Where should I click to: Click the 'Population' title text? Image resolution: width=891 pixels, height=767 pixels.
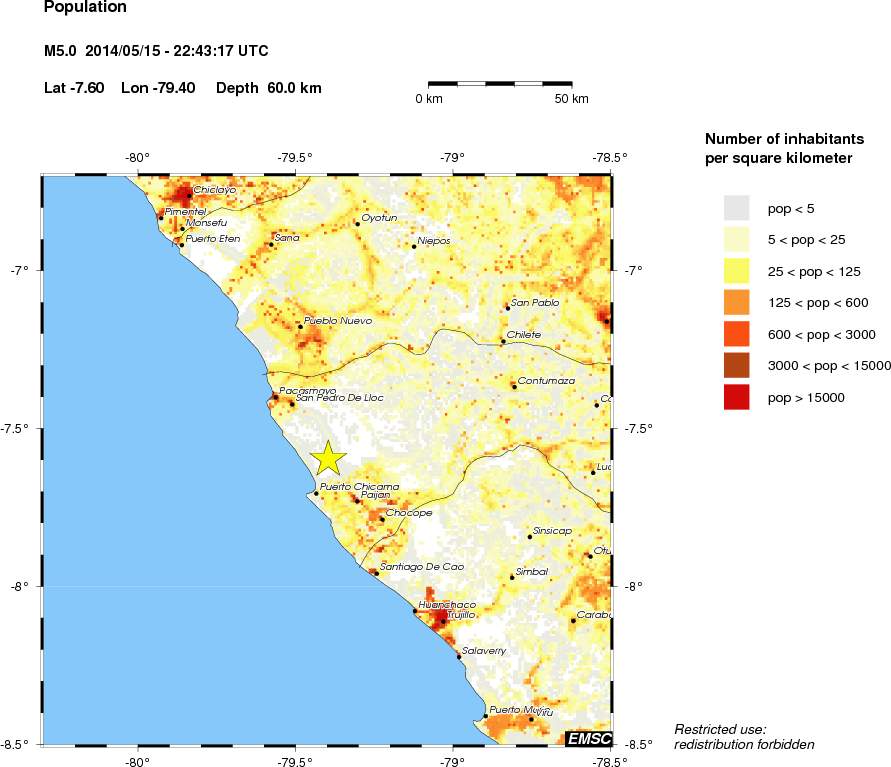(85, 7)
